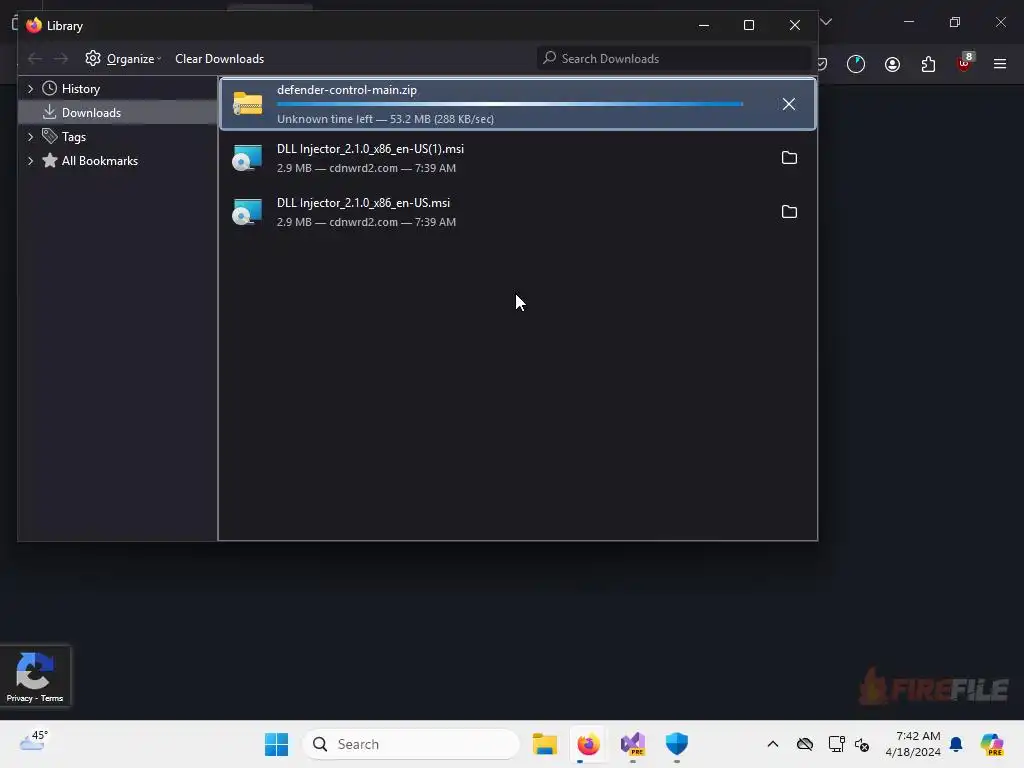Show hidden system tray icons
This screenshot has height=768, width=1024.
coord(773,744)
